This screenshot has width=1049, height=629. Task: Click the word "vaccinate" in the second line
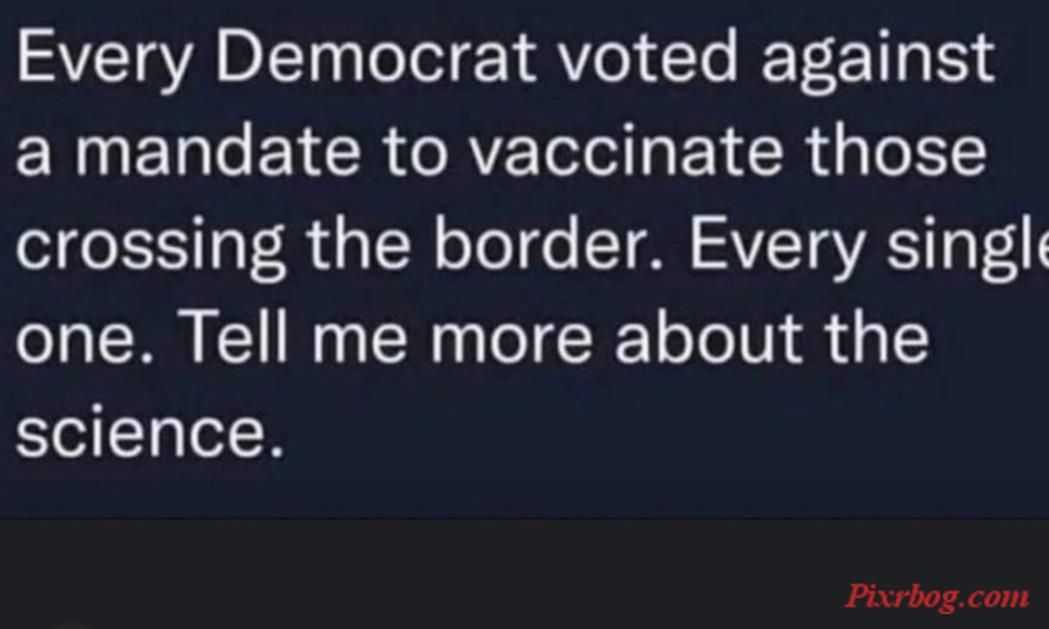(x=626, y=151)
